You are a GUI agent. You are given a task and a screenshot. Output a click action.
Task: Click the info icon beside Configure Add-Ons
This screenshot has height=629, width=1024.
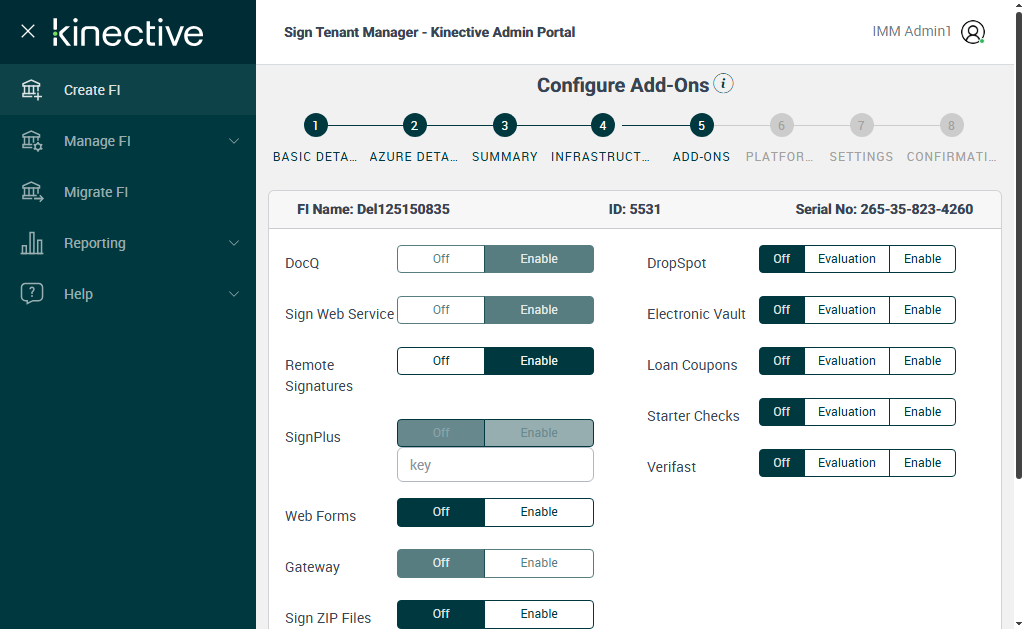click(723, 84)
